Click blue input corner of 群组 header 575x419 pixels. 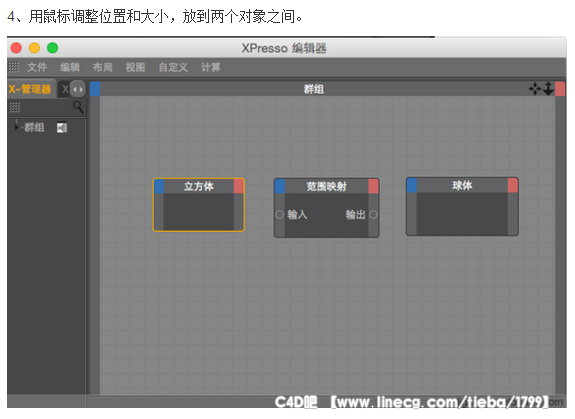[95, 89]
